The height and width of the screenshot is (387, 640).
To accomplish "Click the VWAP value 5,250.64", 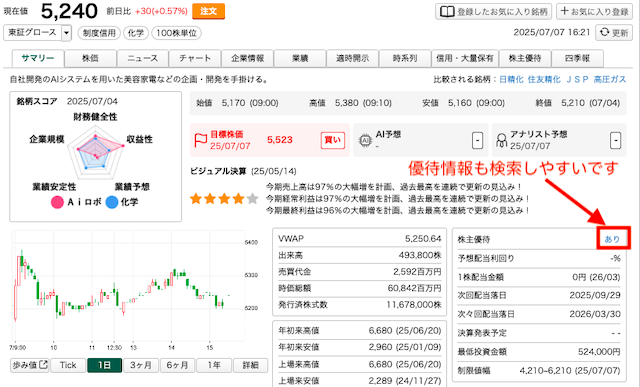I will pos(423,239).
